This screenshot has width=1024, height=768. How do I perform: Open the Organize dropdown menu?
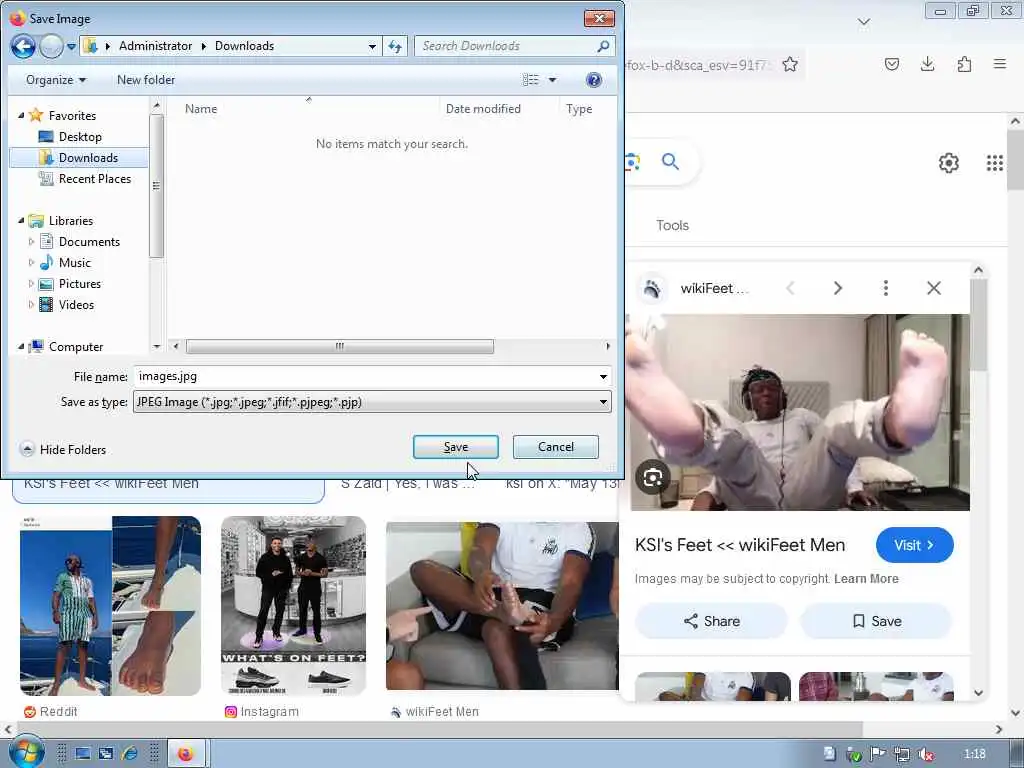point(56,80)
